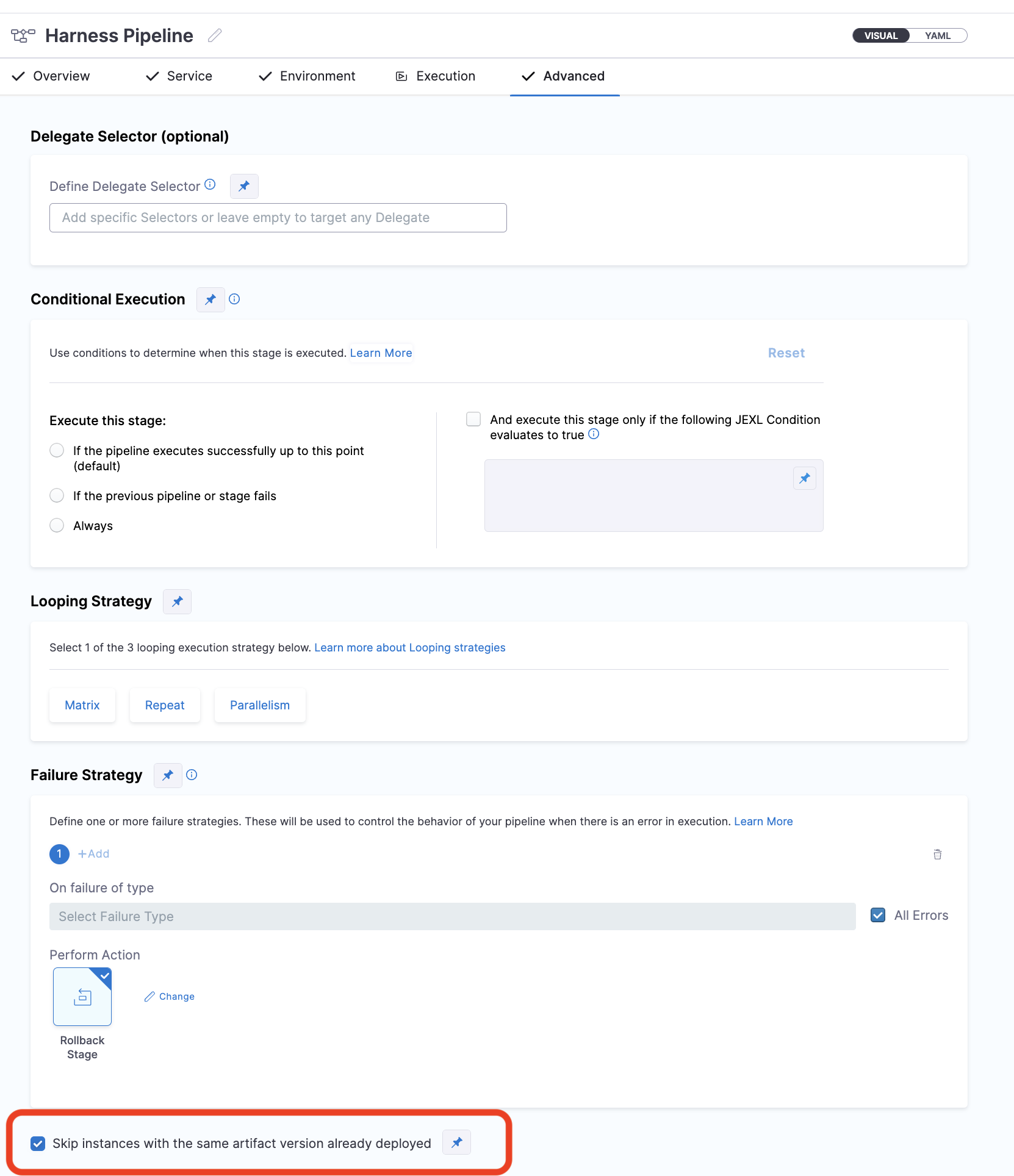Select the Always radio option
Viewport: 1014px width, 1176px height.
57,525
